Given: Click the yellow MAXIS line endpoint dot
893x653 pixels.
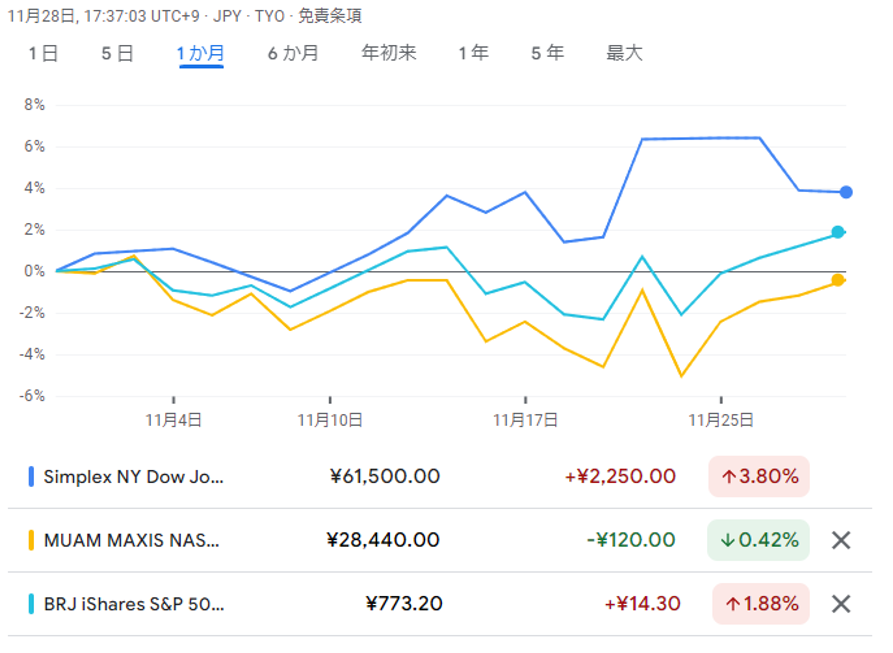Looking at the screenshot, I should pyautogui.click(x=838, y=280).
